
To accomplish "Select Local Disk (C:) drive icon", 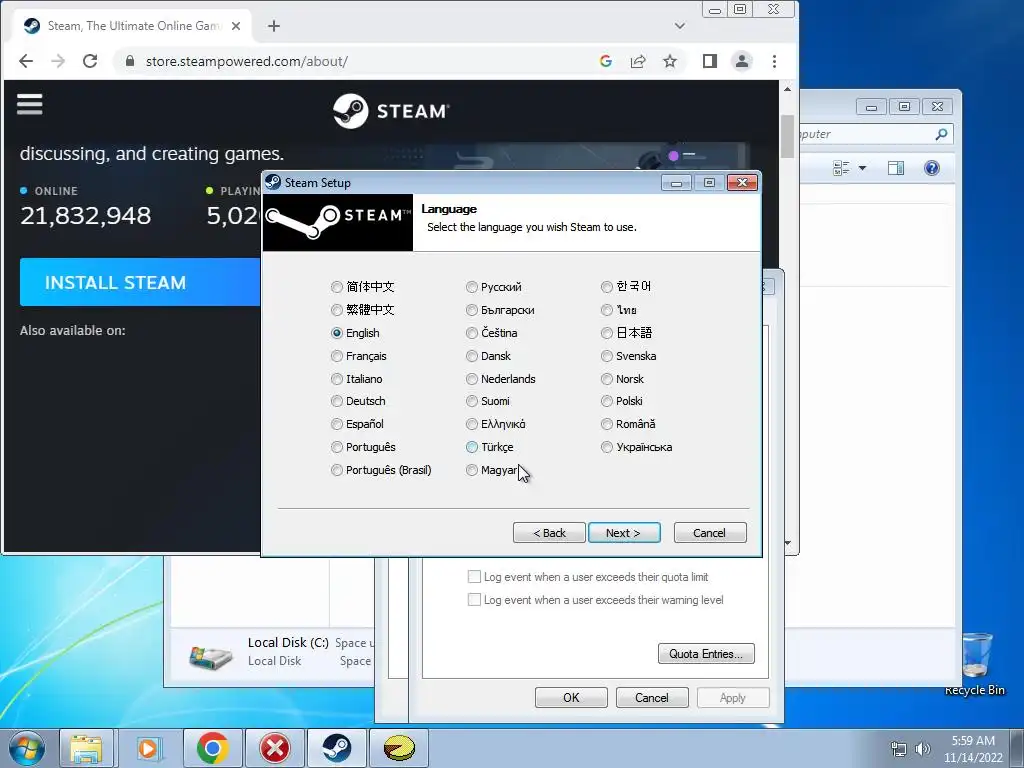I will (x=210, y=656).
